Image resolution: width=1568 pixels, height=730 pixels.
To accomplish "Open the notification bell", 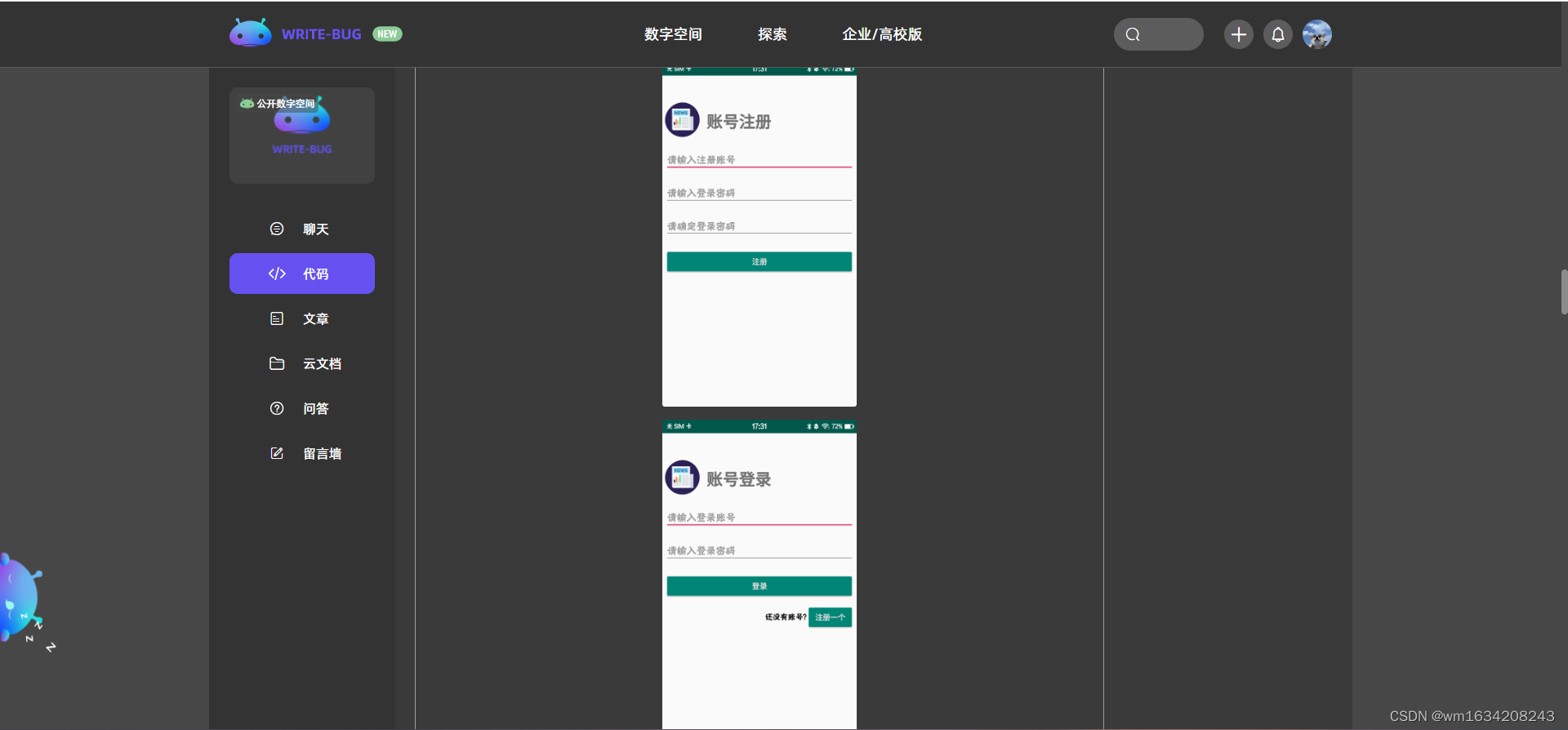I will 1278,34.
